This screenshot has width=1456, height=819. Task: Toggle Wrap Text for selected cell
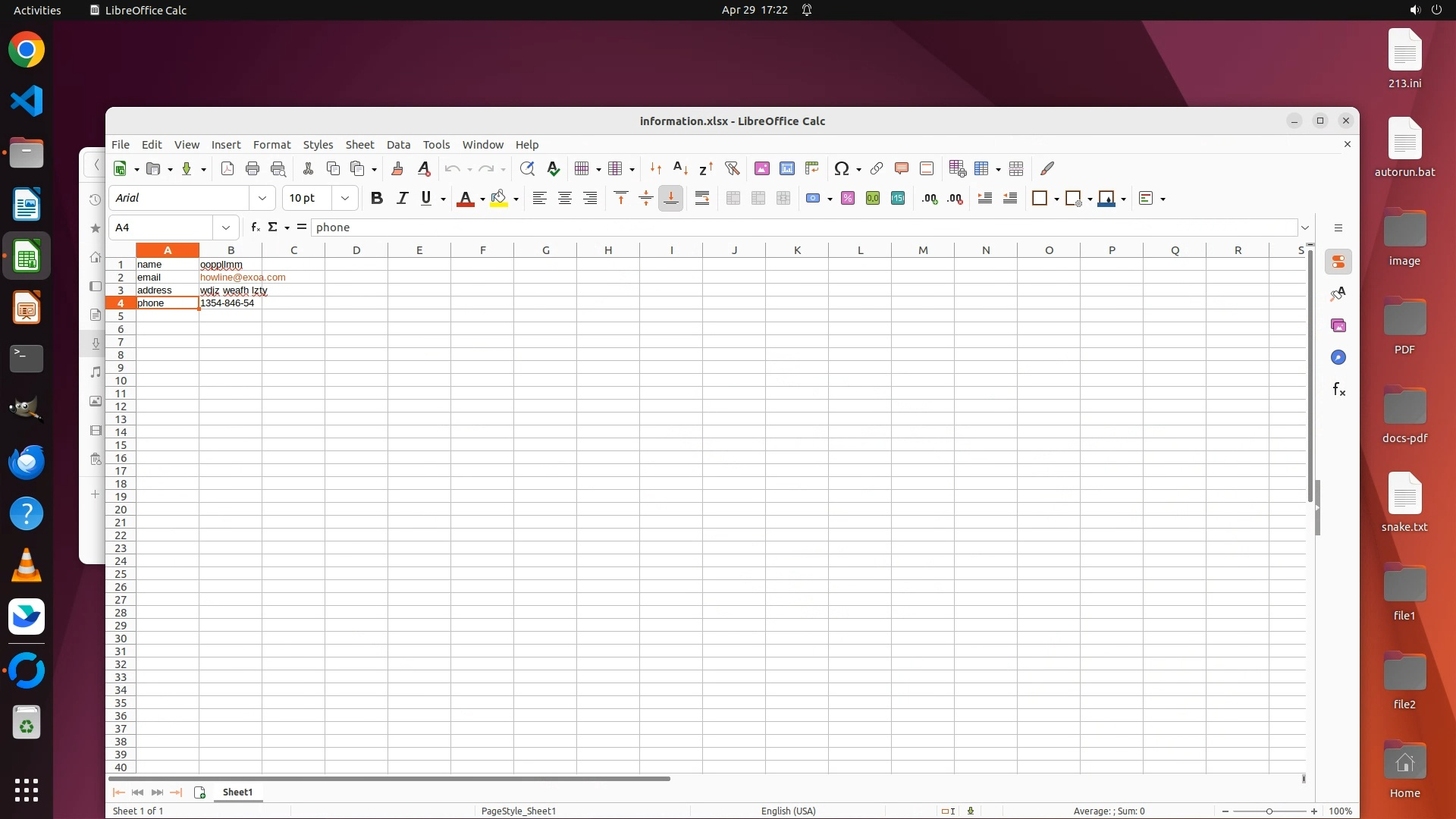(702, 198)
